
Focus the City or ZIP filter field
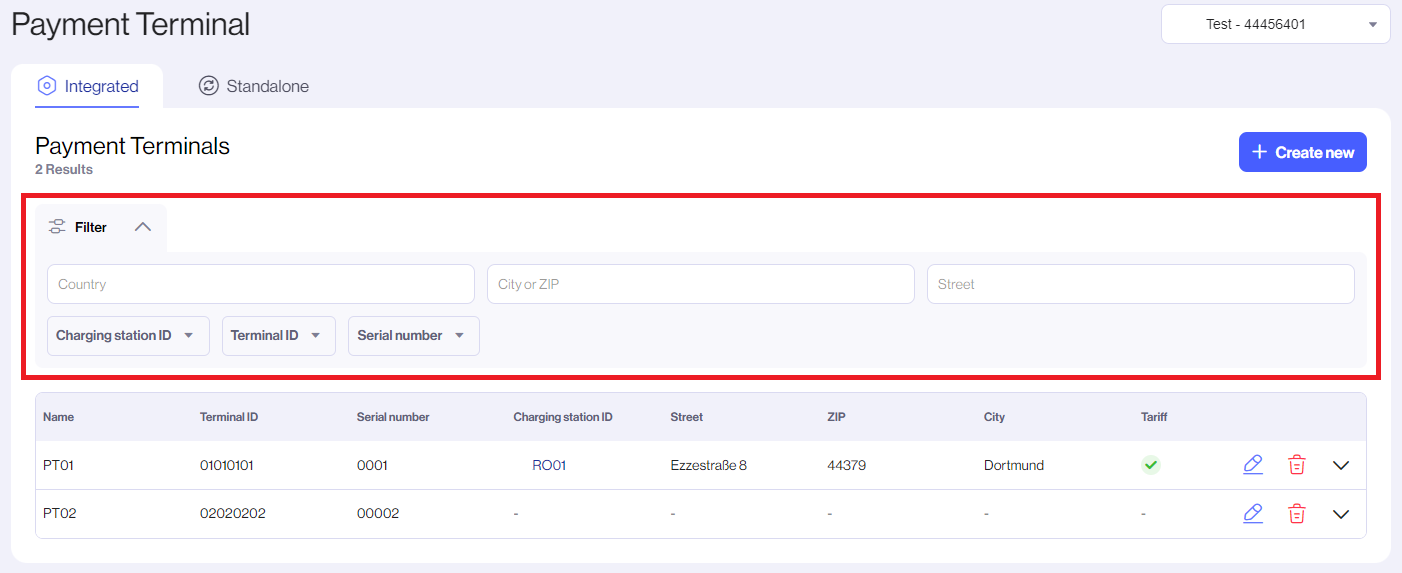click(701, 284)
